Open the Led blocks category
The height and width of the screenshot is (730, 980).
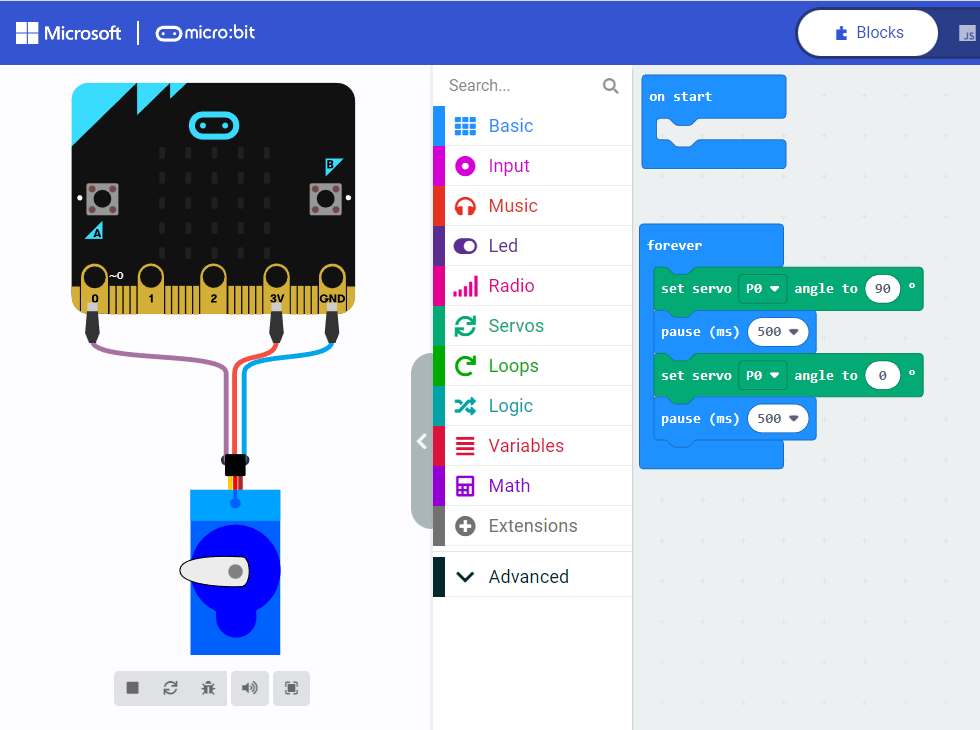pos(532,246)
